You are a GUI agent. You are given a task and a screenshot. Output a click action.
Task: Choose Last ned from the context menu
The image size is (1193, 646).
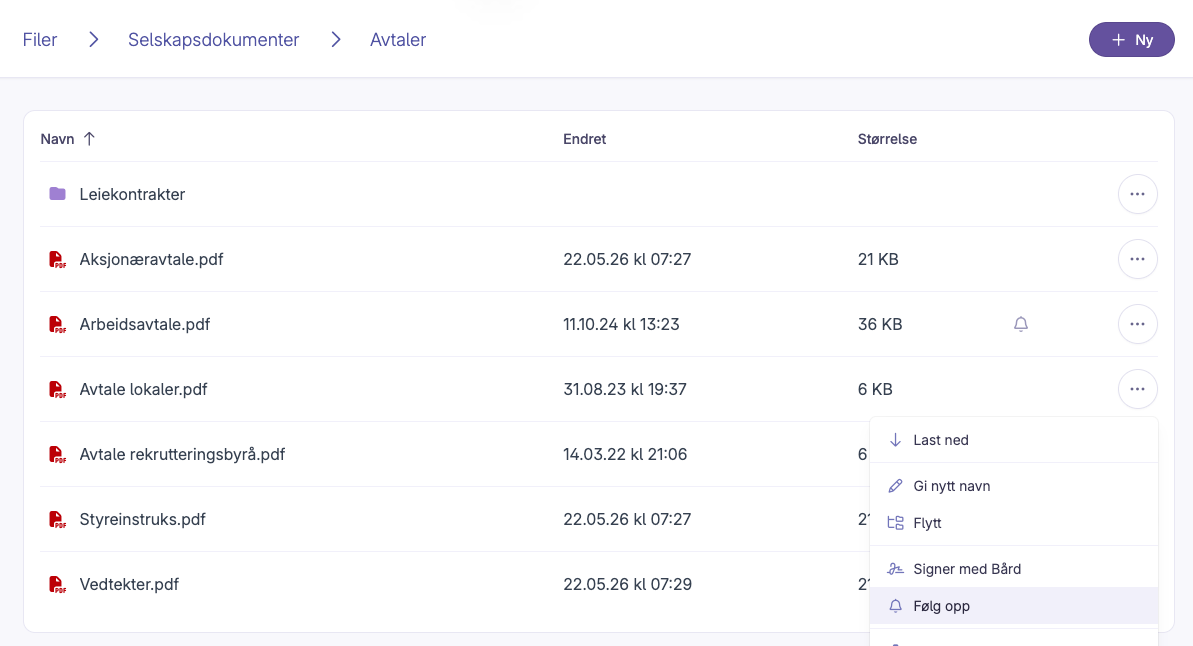point(1013,440)
